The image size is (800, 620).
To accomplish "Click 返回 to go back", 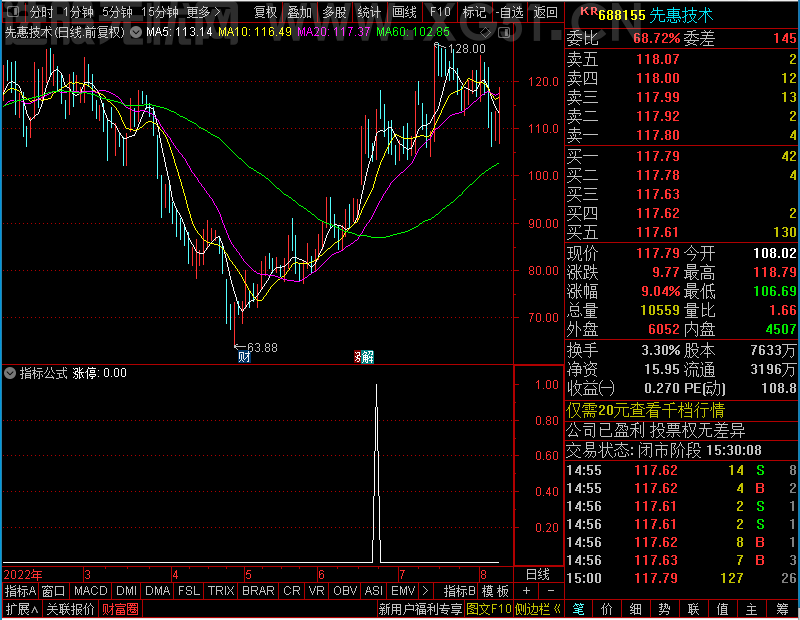I will 545,12.
